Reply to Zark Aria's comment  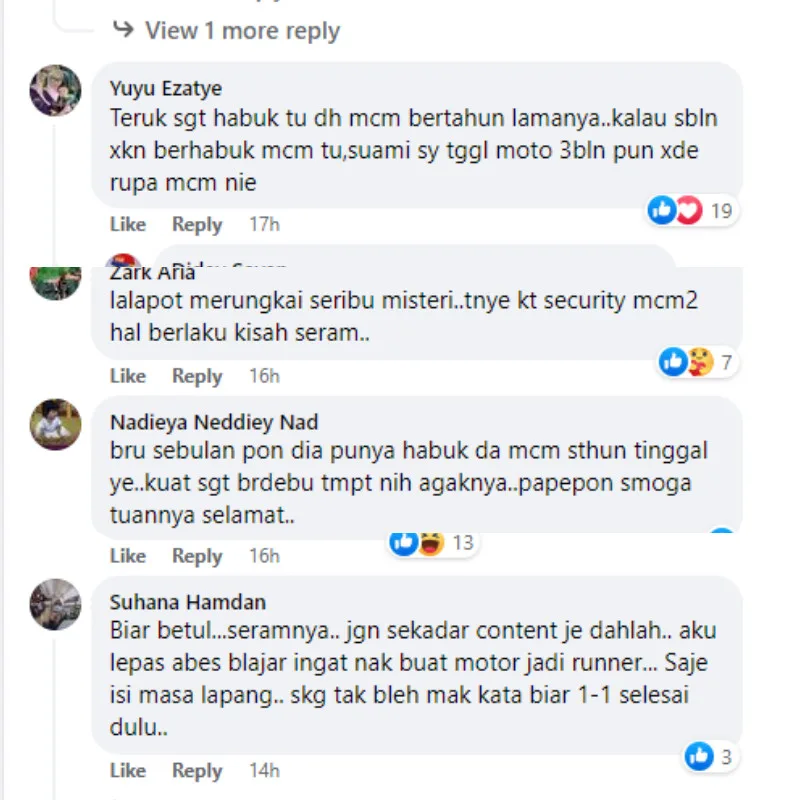pos(197,376)
